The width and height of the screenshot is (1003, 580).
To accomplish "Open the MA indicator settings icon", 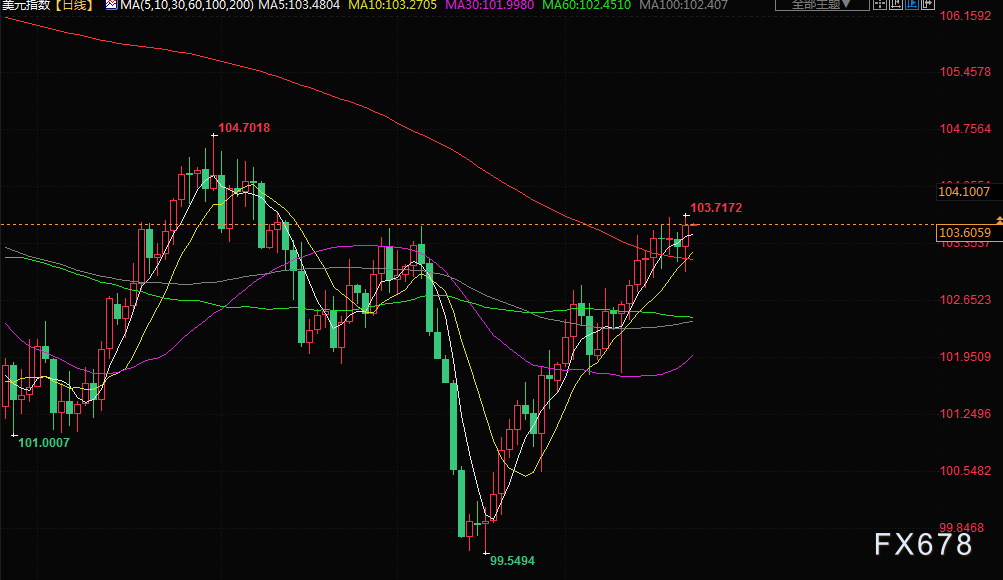I will 111,5.
